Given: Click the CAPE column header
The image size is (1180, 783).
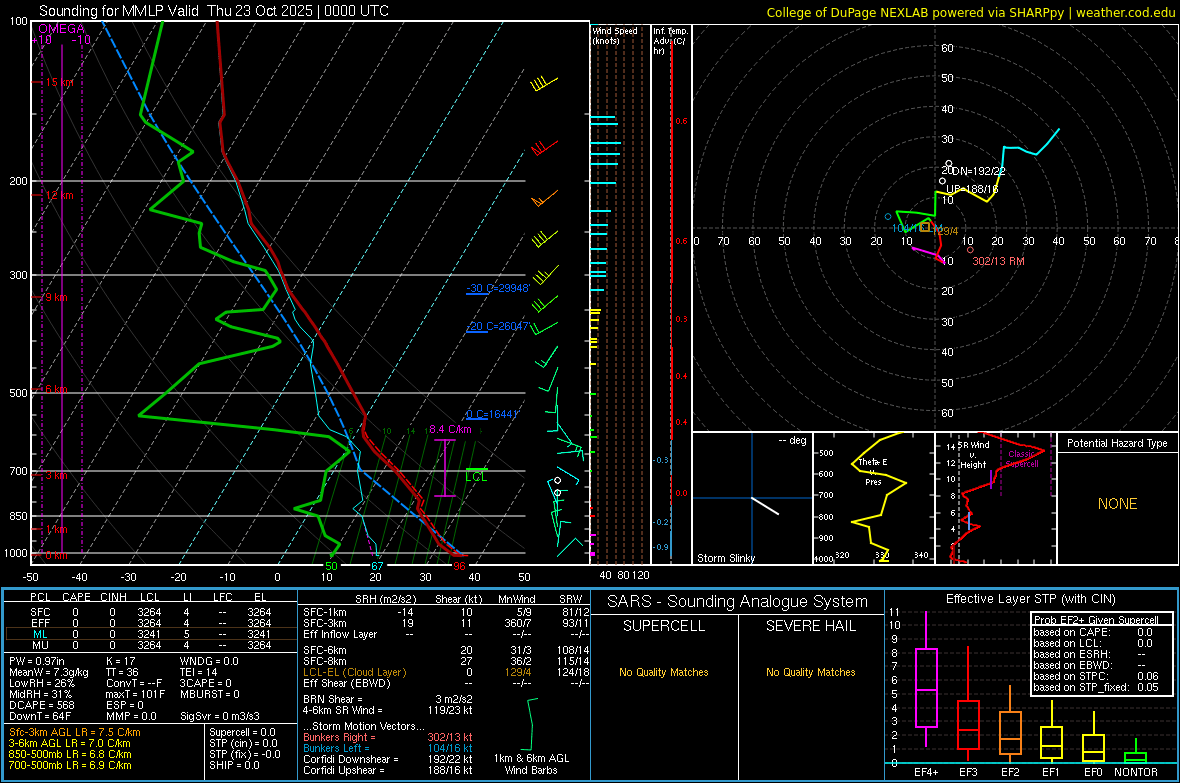Looking at the screenshot, I should [76, 597].
